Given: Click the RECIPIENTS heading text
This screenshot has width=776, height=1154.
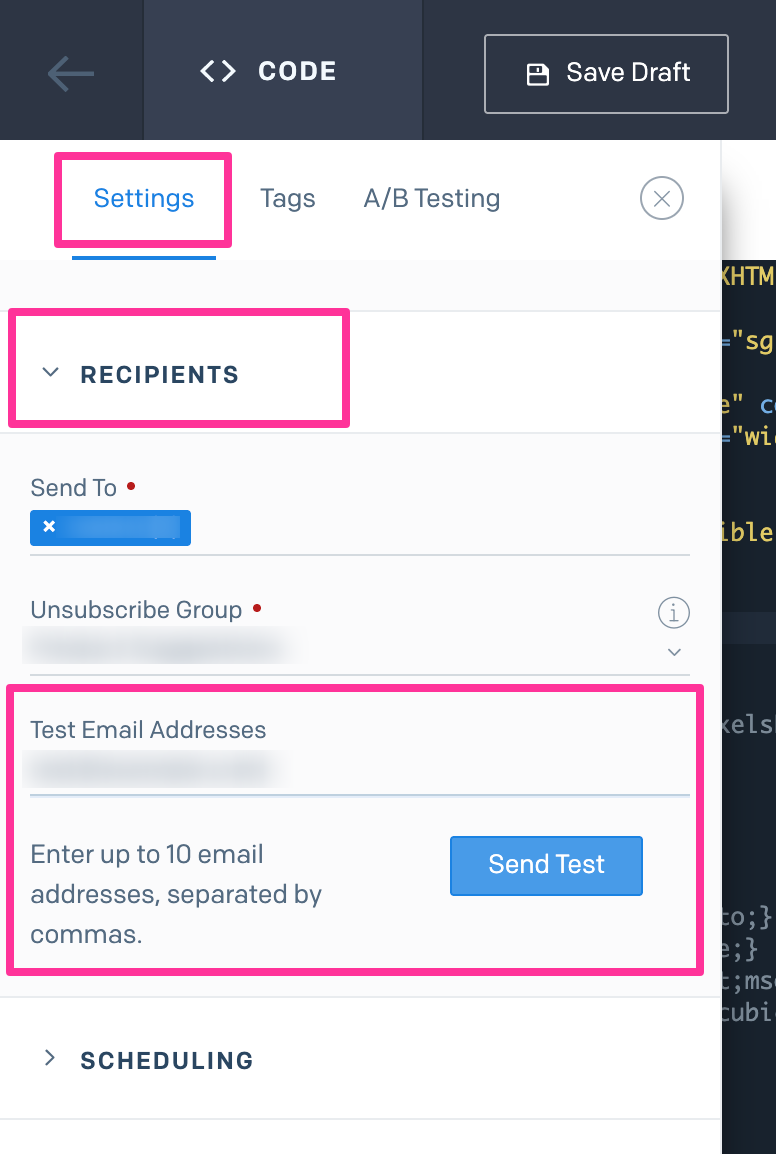Looking at the screenshot, I should coord(160,375).
